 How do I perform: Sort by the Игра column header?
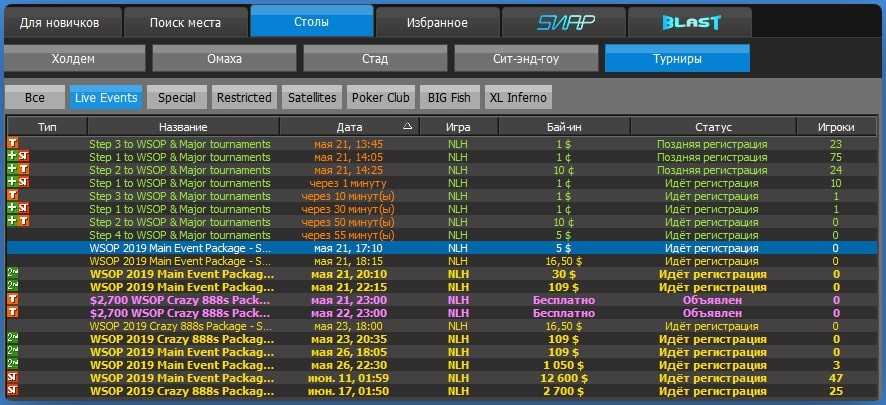coord(458,127)
